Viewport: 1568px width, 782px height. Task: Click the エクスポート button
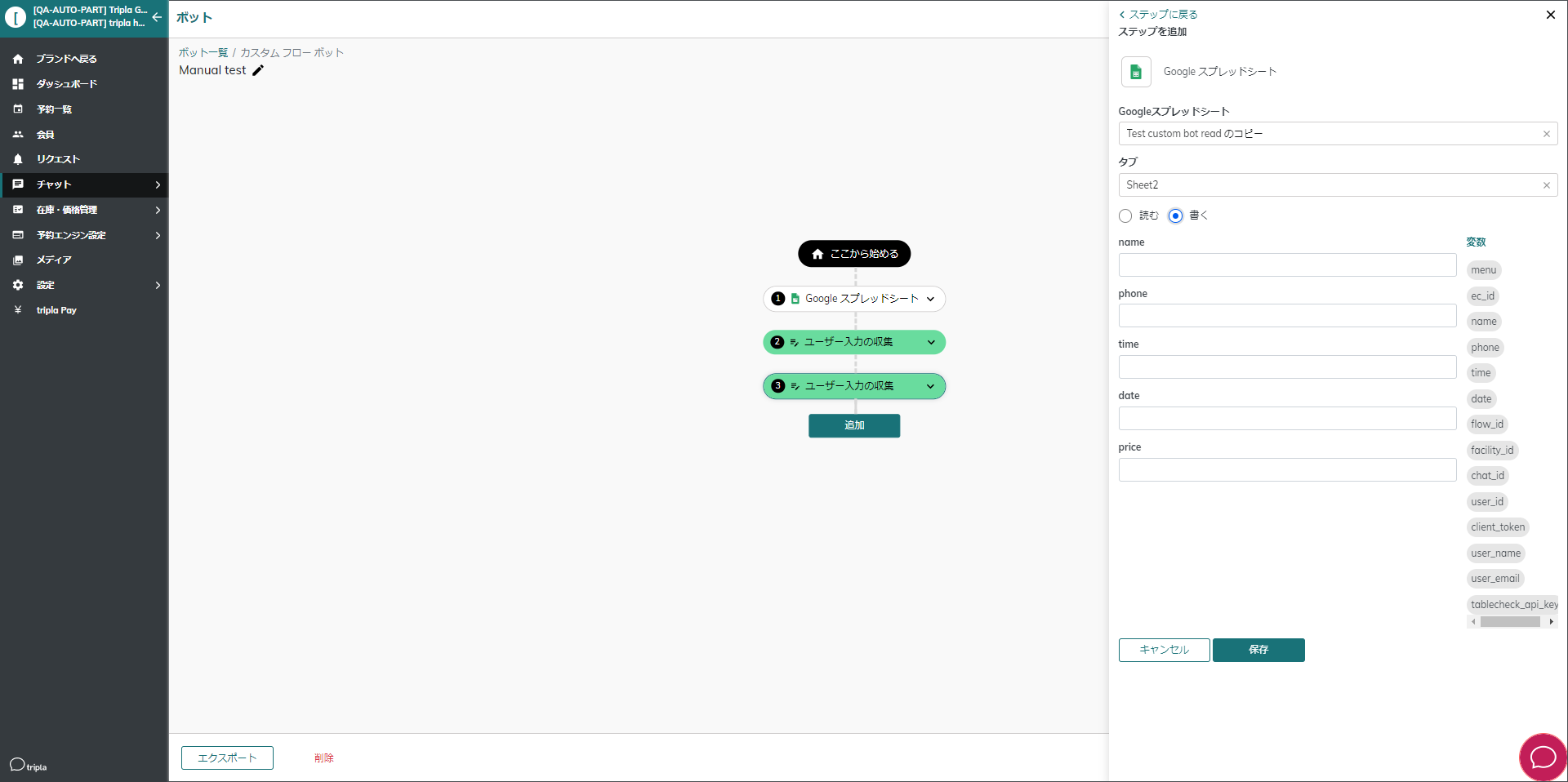[227, 758]
